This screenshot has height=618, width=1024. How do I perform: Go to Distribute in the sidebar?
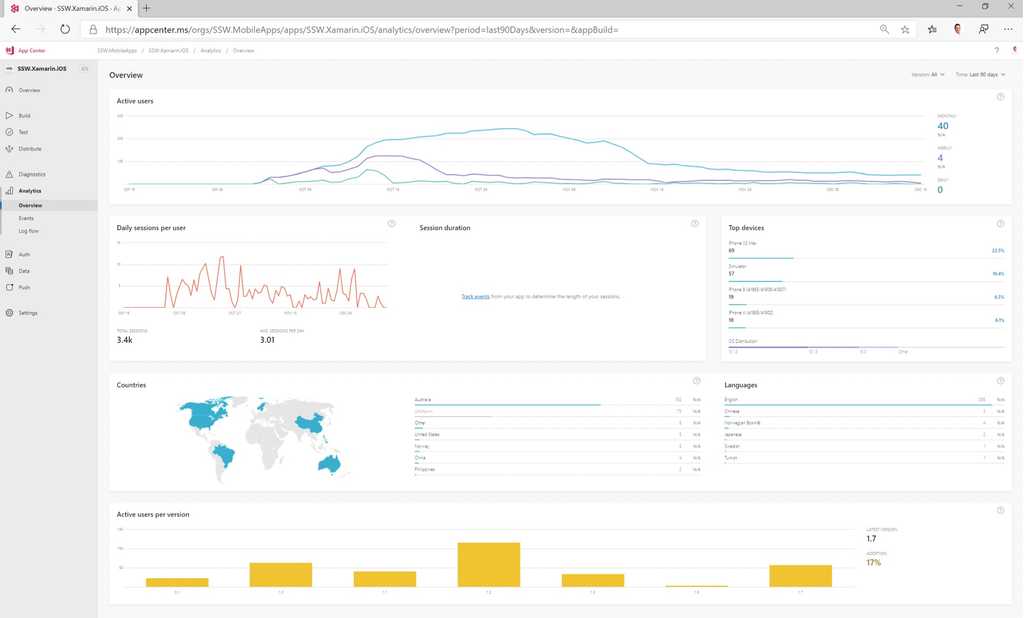tap(29, 149)
